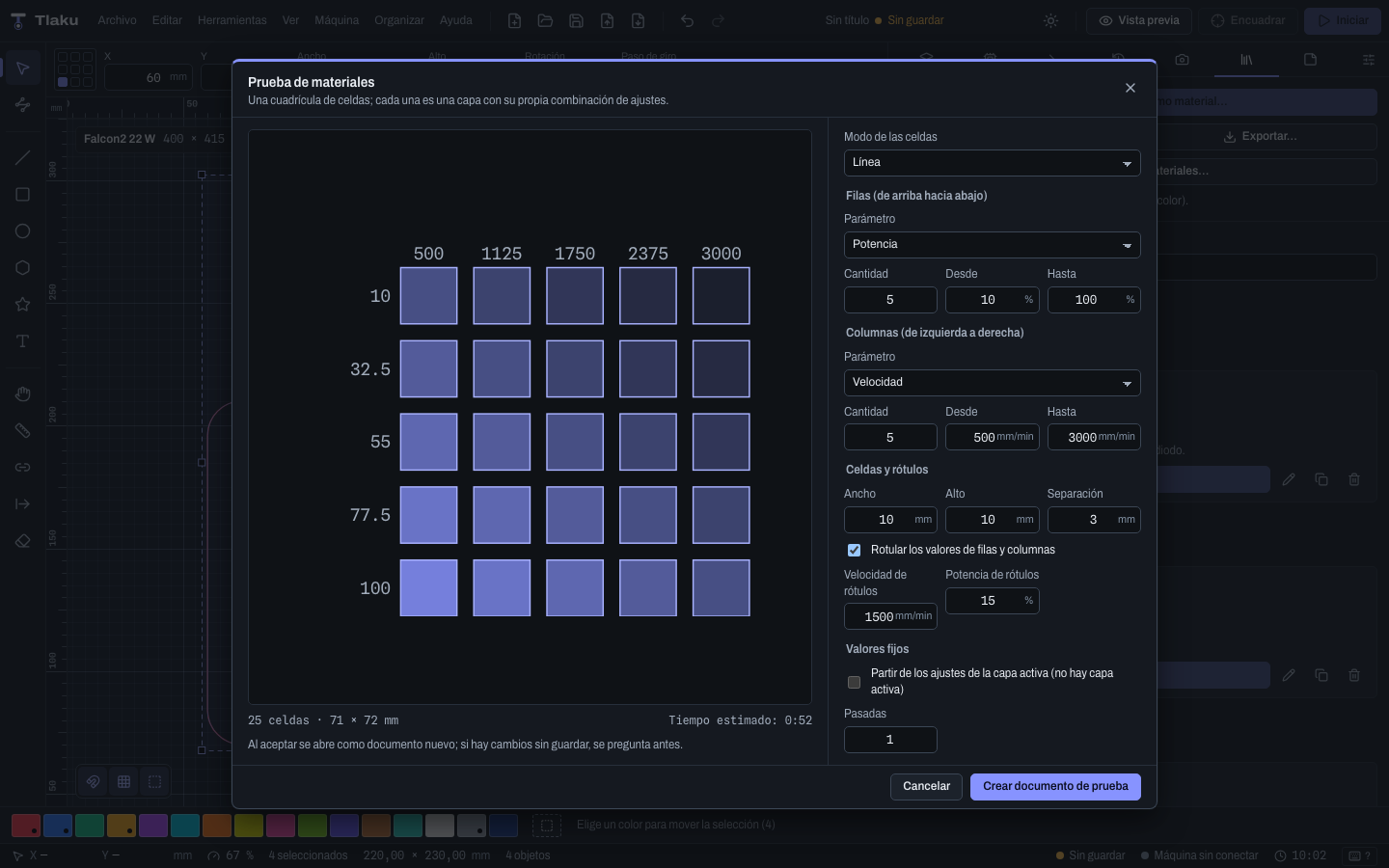Image resolution: width=1389 pixels, height=868 pixels.
Task: Click Crear documento de prueba button
Action: (1055, 787)
